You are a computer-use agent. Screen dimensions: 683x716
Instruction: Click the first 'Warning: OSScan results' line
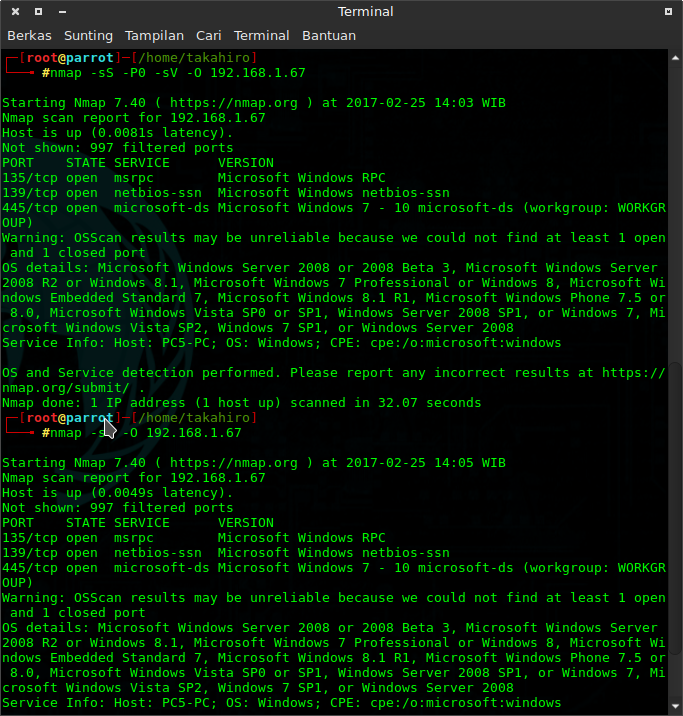(x=334, y=245)
